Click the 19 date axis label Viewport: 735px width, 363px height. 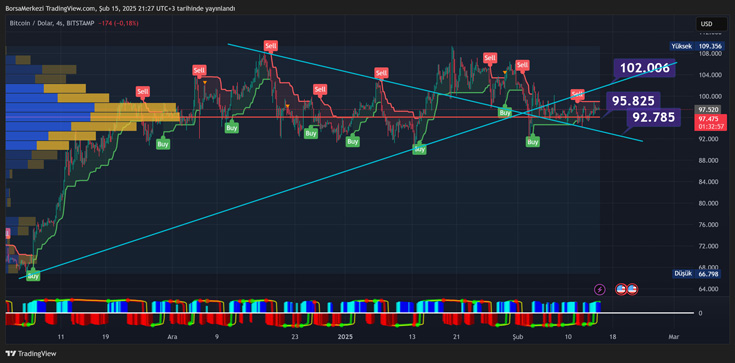tap(105, 337)
